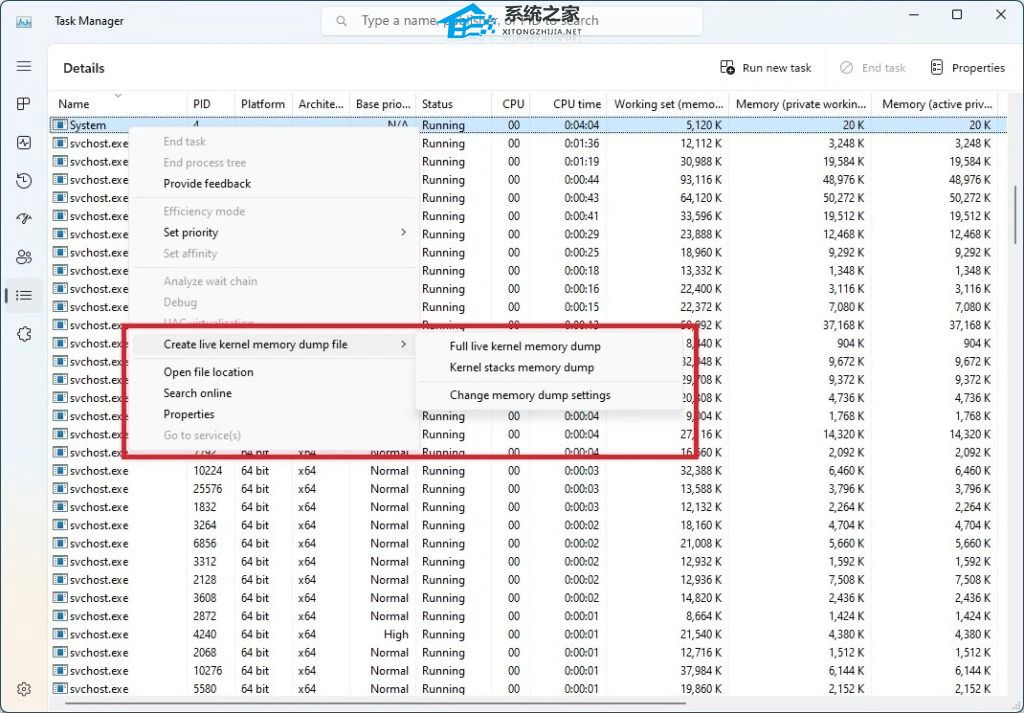Select Open file location menu entry
This screenshot has height=713, width=1024.
tap(208, 372)
